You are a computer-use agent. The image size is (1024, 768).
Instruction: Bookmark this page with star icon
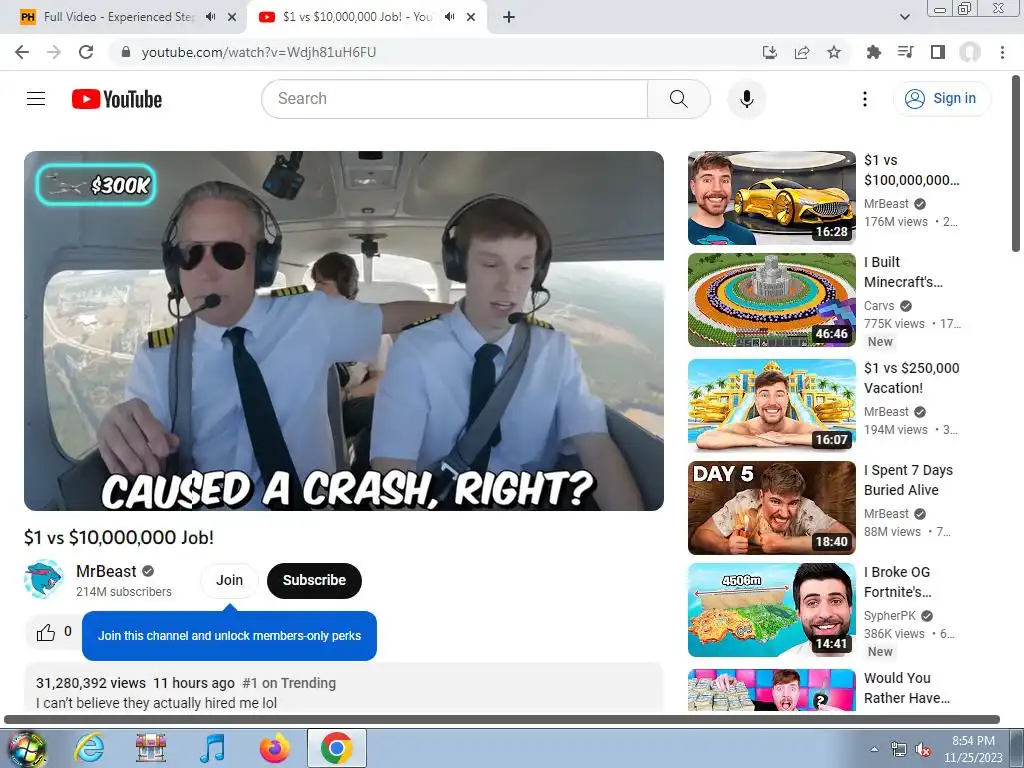point(834,52)
